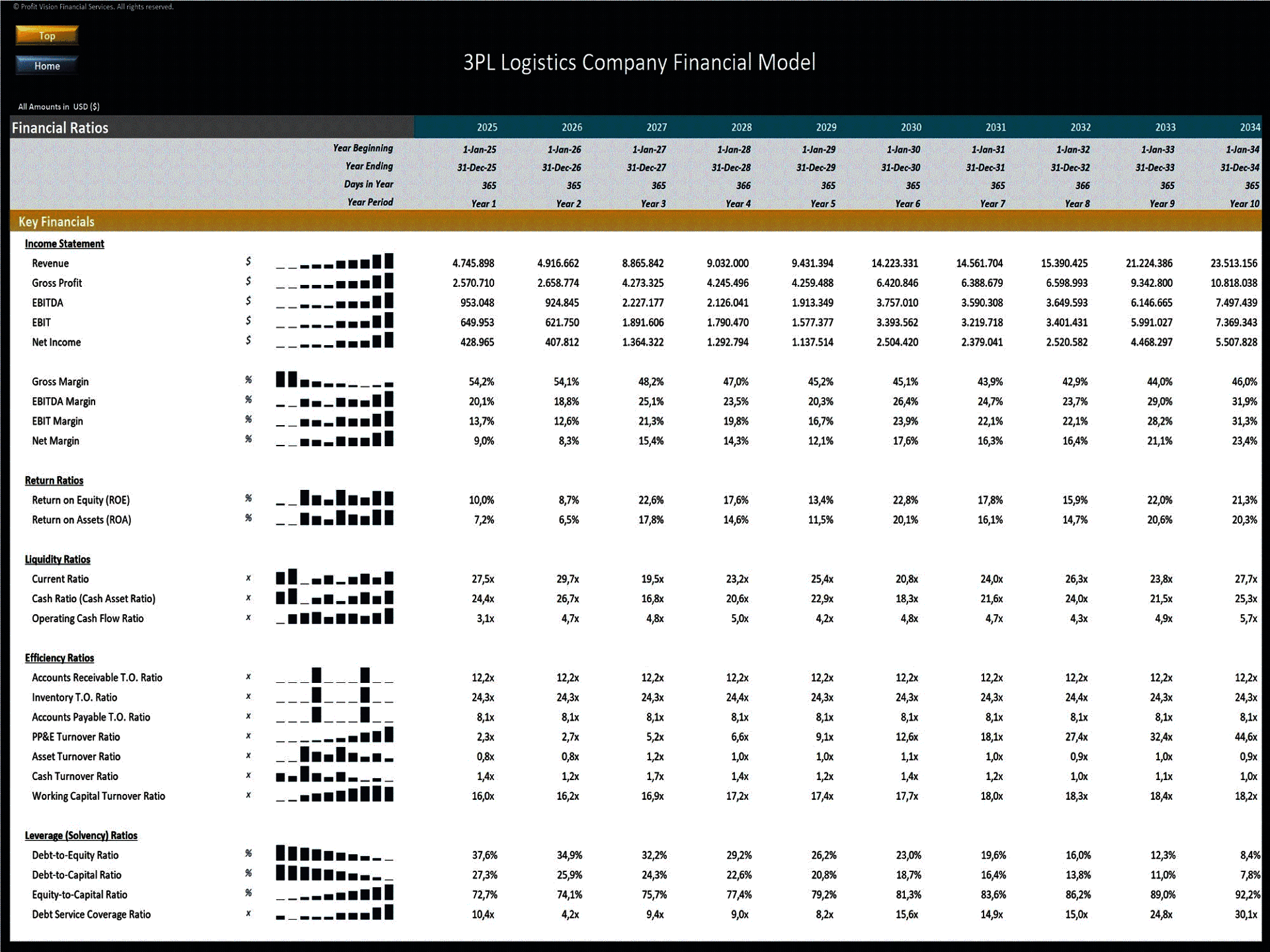Select the Year 10 period cell
This screenshot has height=952, width=1270.
1244,204
